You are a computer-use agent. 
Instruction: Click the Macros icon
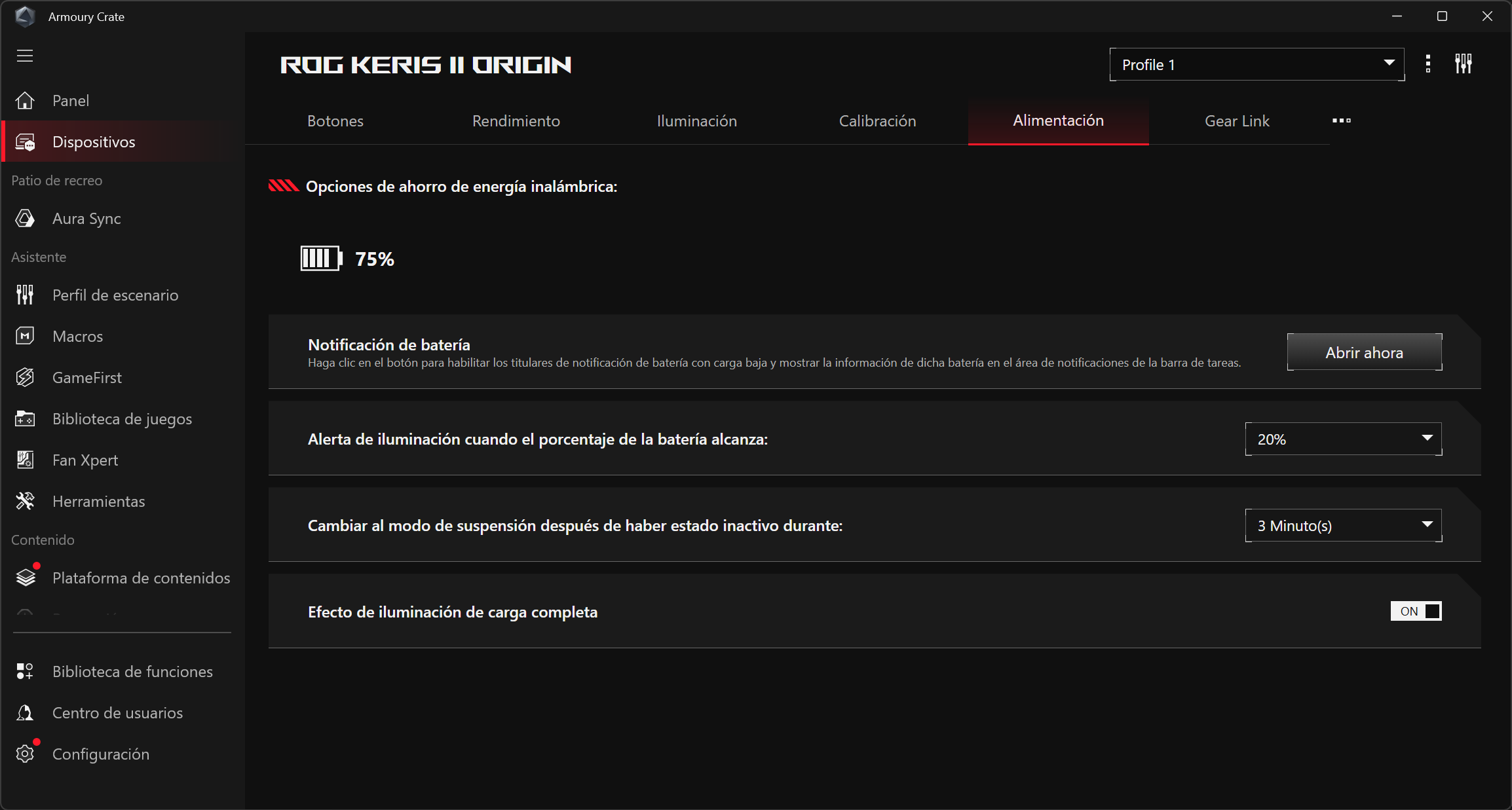25,337
